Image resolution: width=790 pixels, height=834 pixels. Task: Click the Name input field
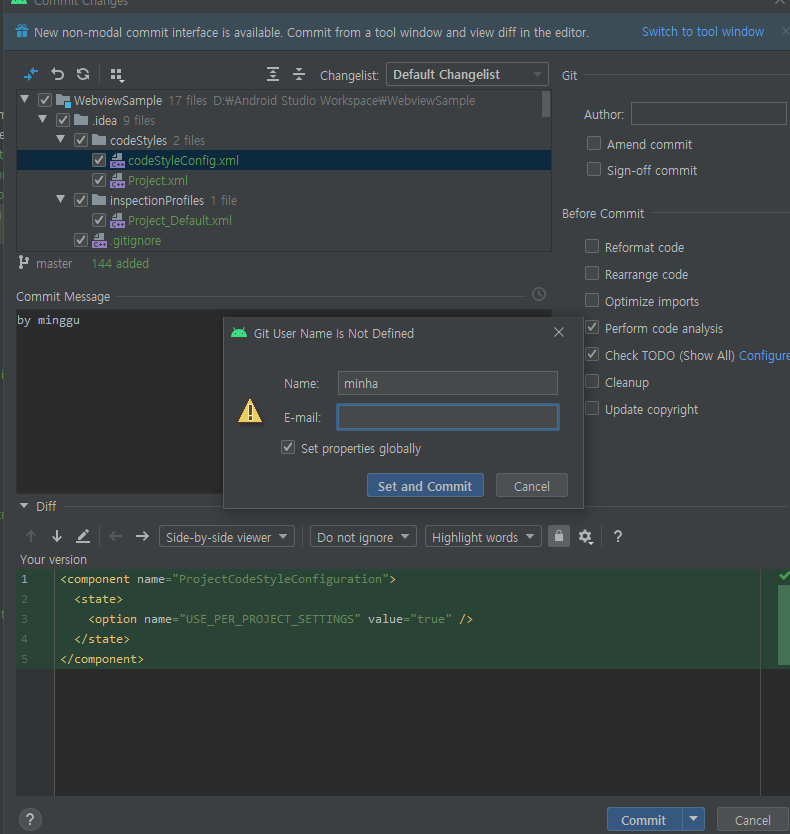(447, 383)
